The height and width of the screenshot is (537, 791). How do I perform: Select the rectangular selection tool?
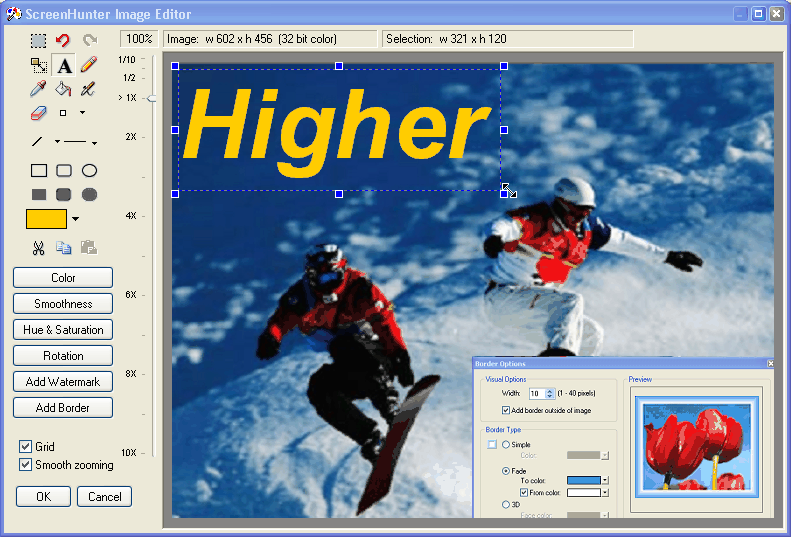tap(38, 41)
